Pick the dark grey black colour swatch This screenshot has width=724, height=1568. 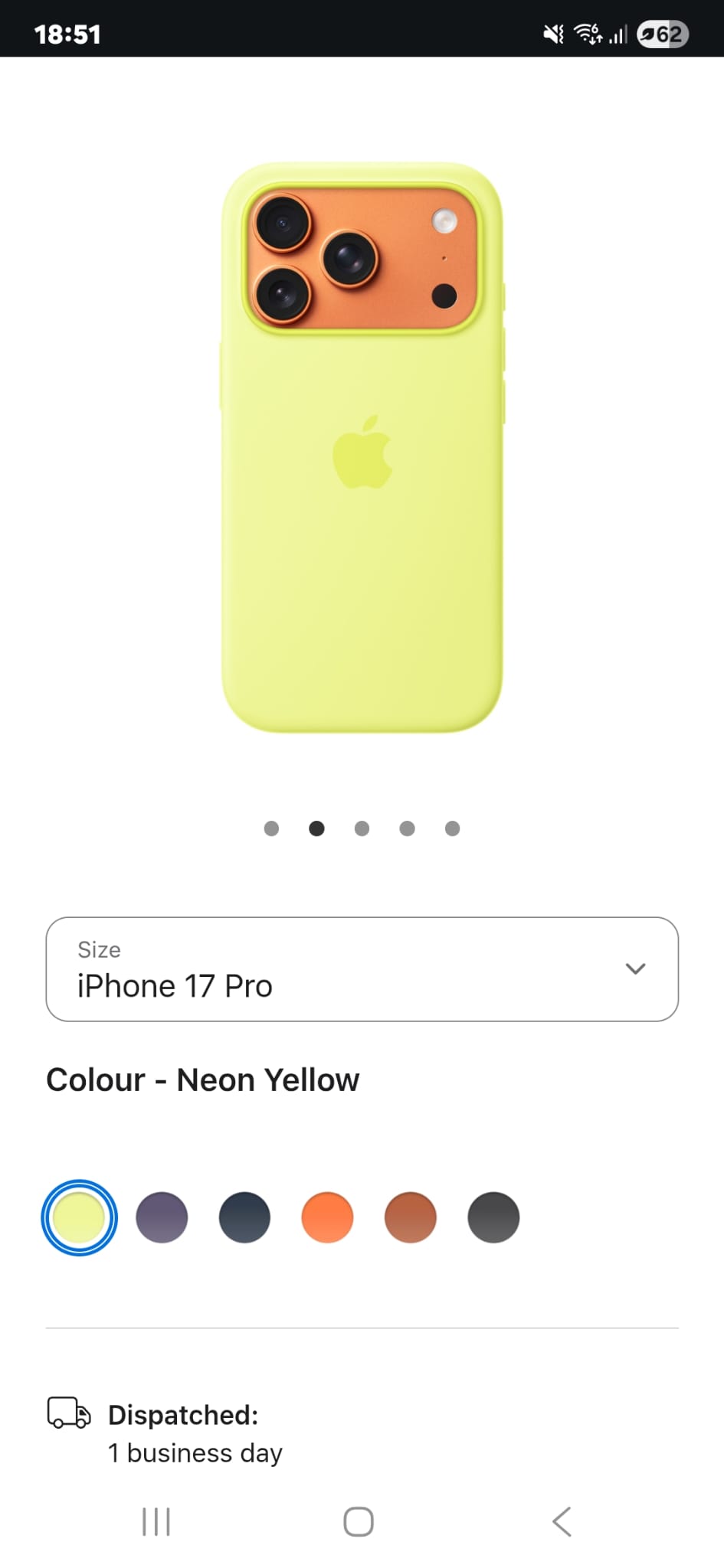coord(493,1217)
